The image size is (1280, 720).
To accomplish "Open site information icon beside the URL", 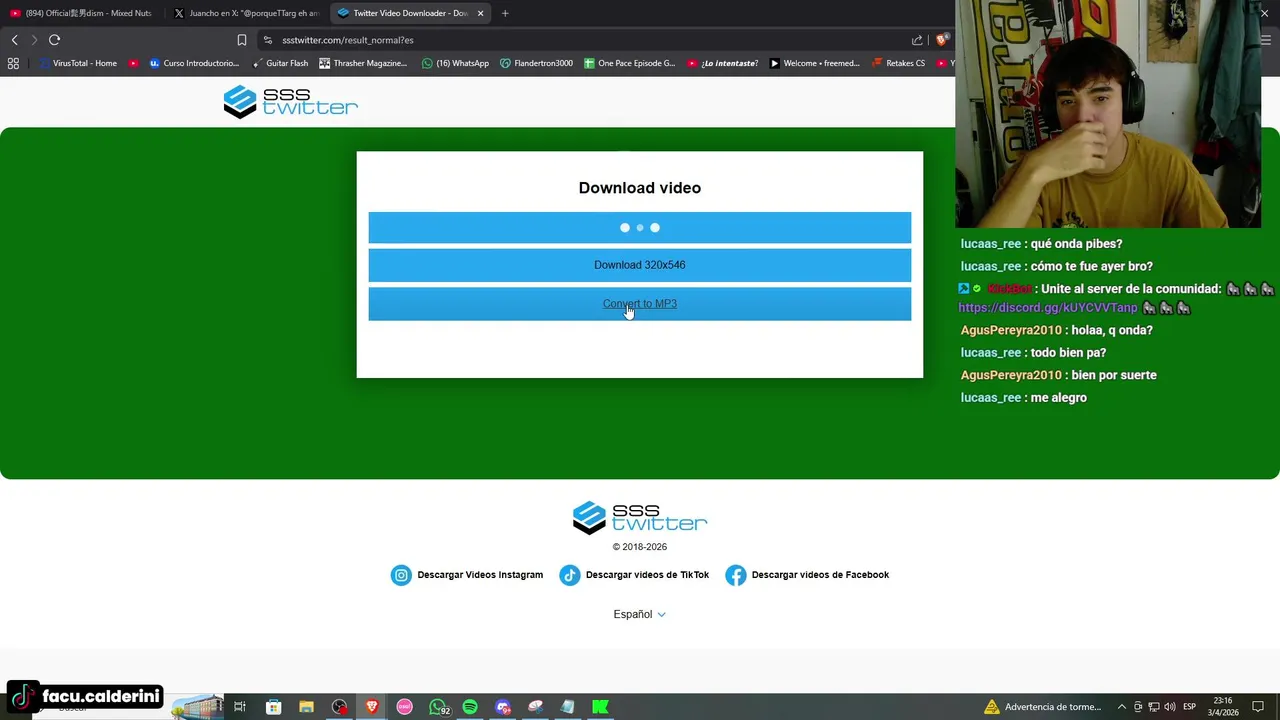I will [x=268, y=40].
